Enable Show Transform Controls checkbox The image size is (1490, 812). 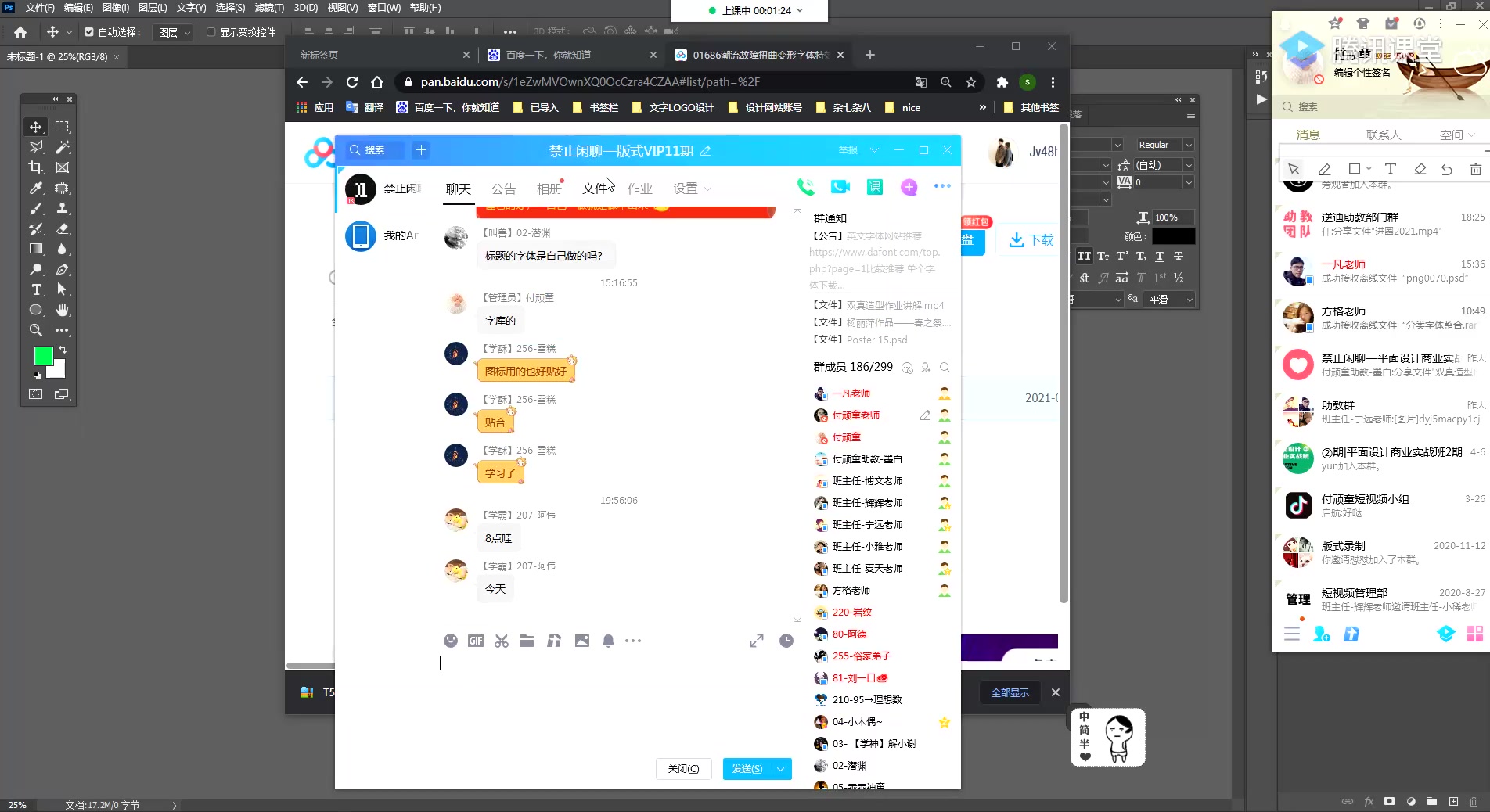211,32
